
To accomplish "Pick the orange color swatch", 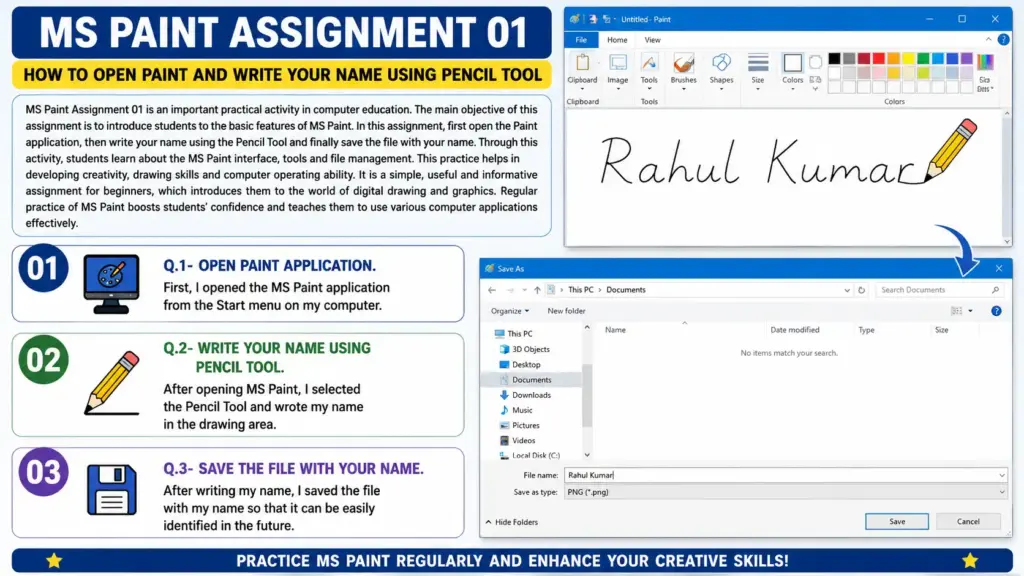I will pyautogui.click(x=893, y=59).
